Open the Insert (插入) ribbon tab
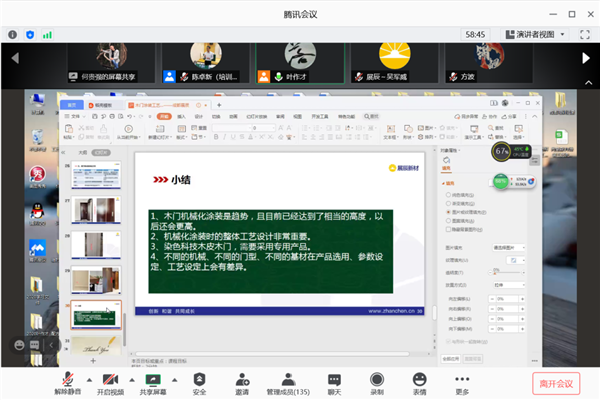Screen dimensions: 600x400 tap(181, 116)
